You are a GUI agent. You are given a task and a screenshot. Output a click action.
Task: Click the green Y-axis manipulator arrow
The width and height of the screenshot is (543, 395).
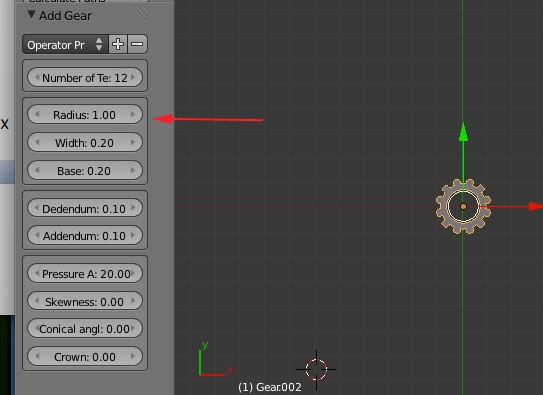[463, 132]
